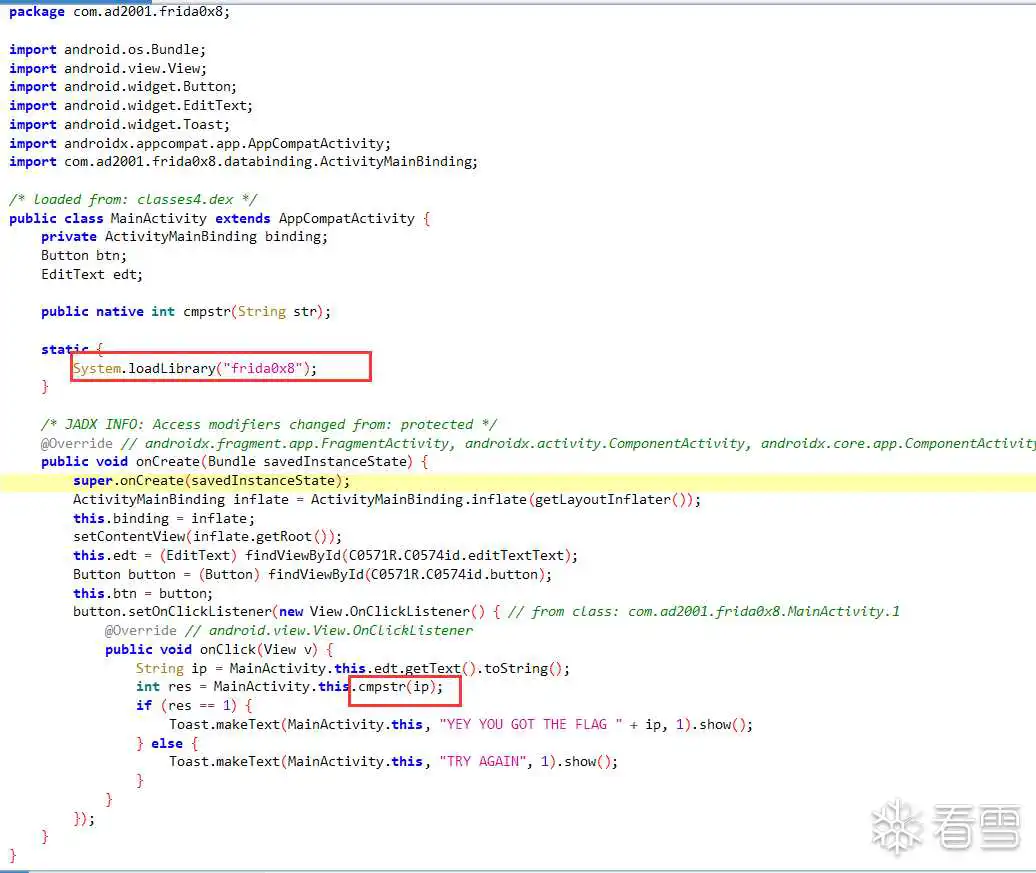
Task: Click MainActivity in class declaration
Action: [x=159, y=218]
